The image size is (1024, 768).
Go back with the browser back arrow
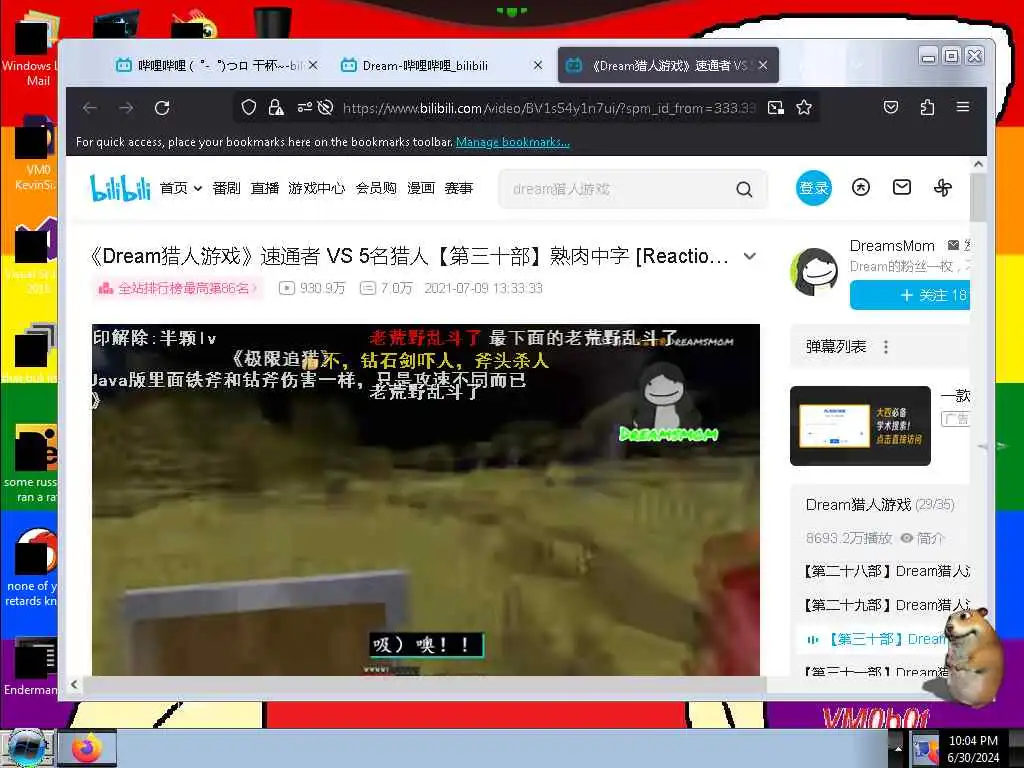point(90,108)
